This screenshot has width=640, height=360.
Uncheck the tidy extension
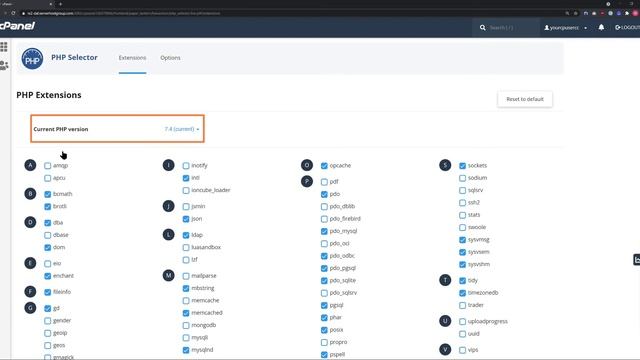[462, 281]
